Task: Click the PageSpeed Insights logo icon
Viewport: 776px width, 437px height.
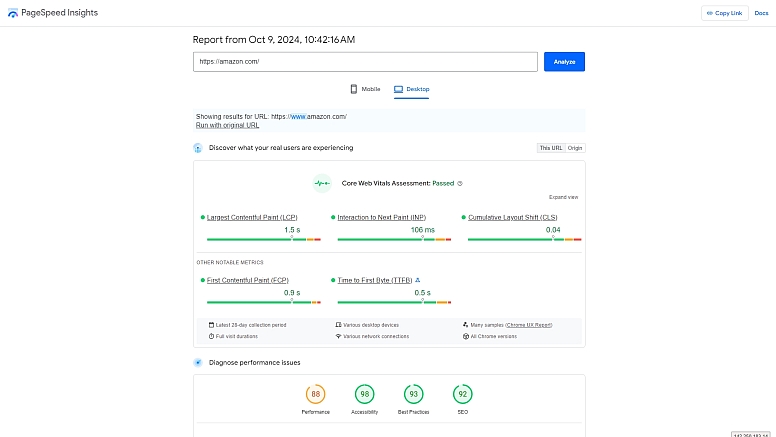Action: point(13,13)
